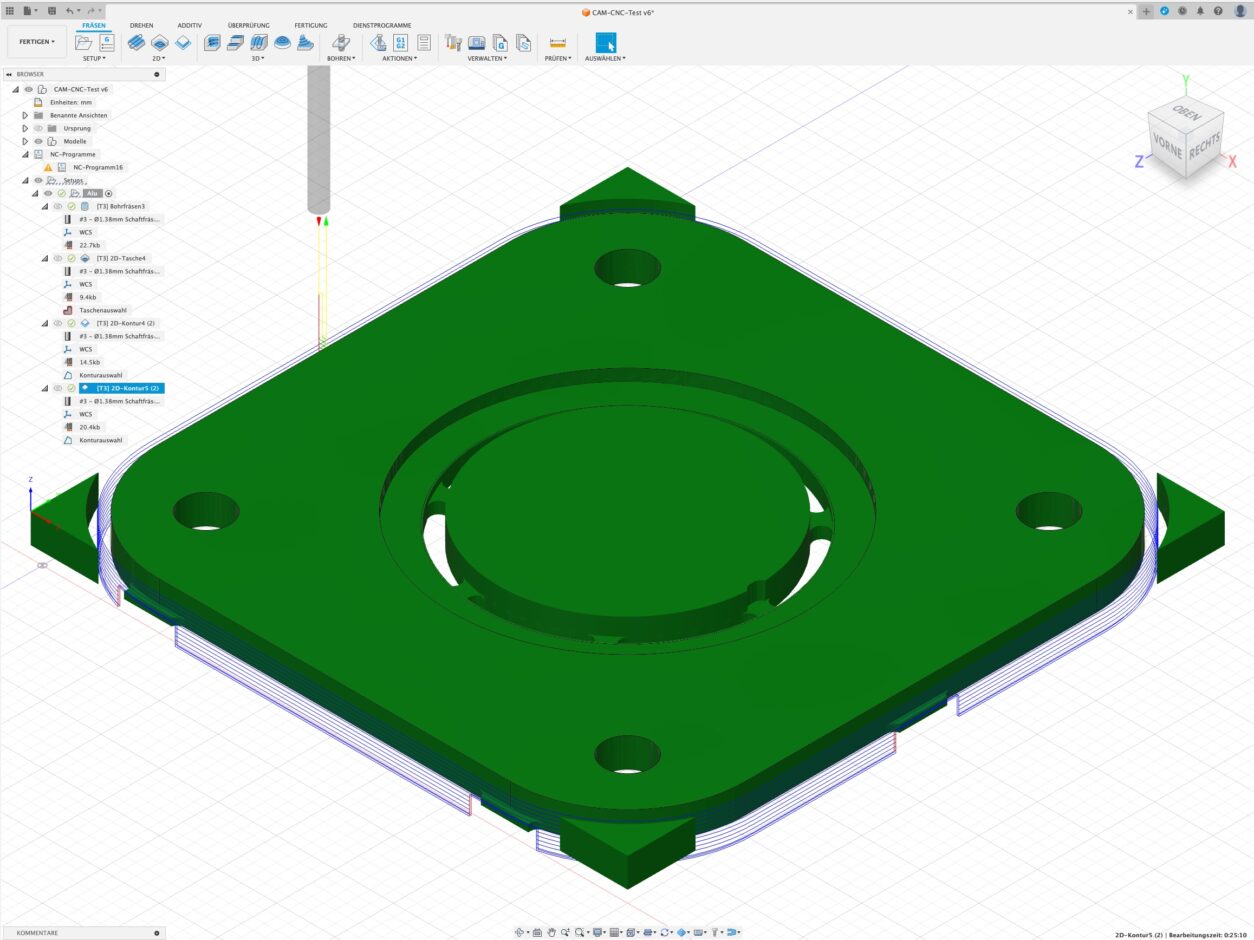Select the 2D pocket milling tool
Image resolution: width=1254 pixels, height=940 pixels.
pyautogui.click(x=159, y=42)
